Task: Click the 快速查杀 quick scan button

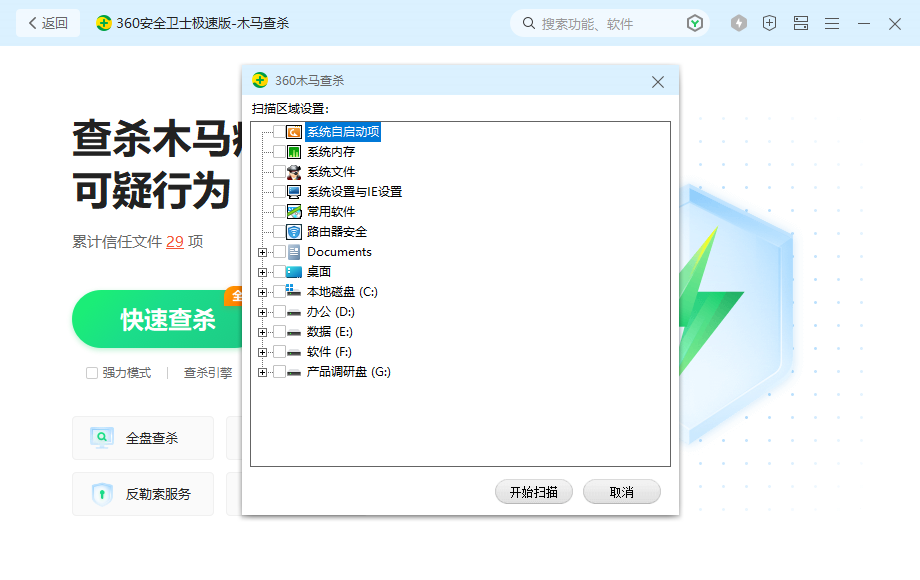Action: (155, 318)
